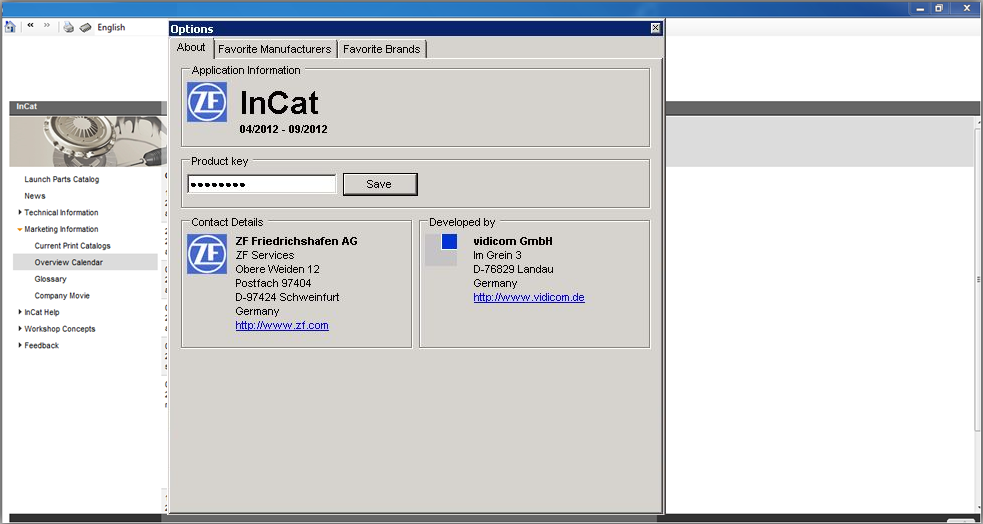The width and height of the screenshot is (983, 524).
Task: Click D-76829 Landau address line
Action: [513, 269]
